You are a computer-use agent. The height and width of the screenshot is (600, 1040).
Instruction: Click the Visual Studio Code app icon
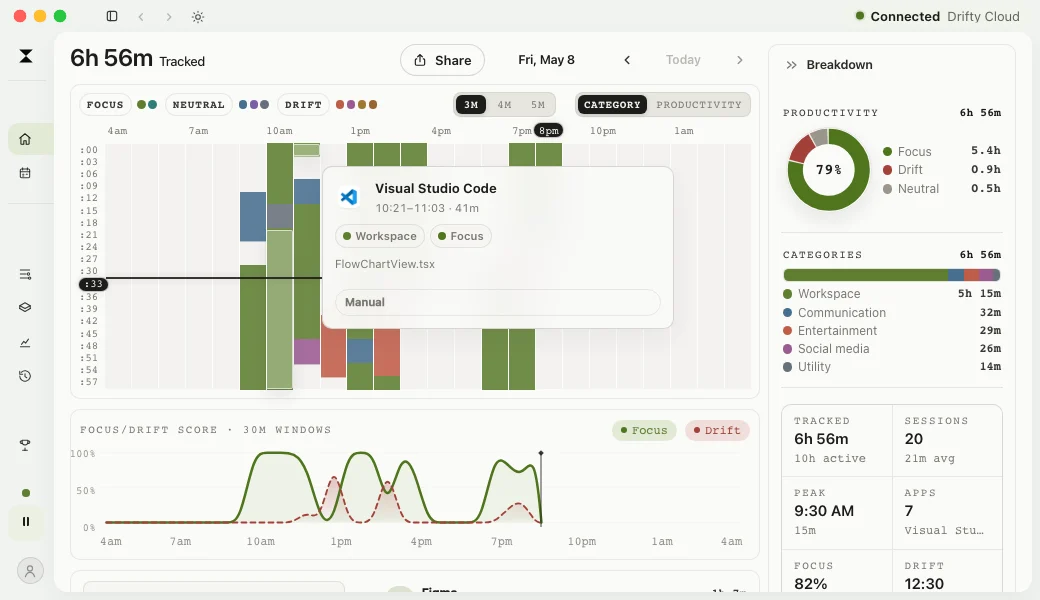click(x=348, y=197)
